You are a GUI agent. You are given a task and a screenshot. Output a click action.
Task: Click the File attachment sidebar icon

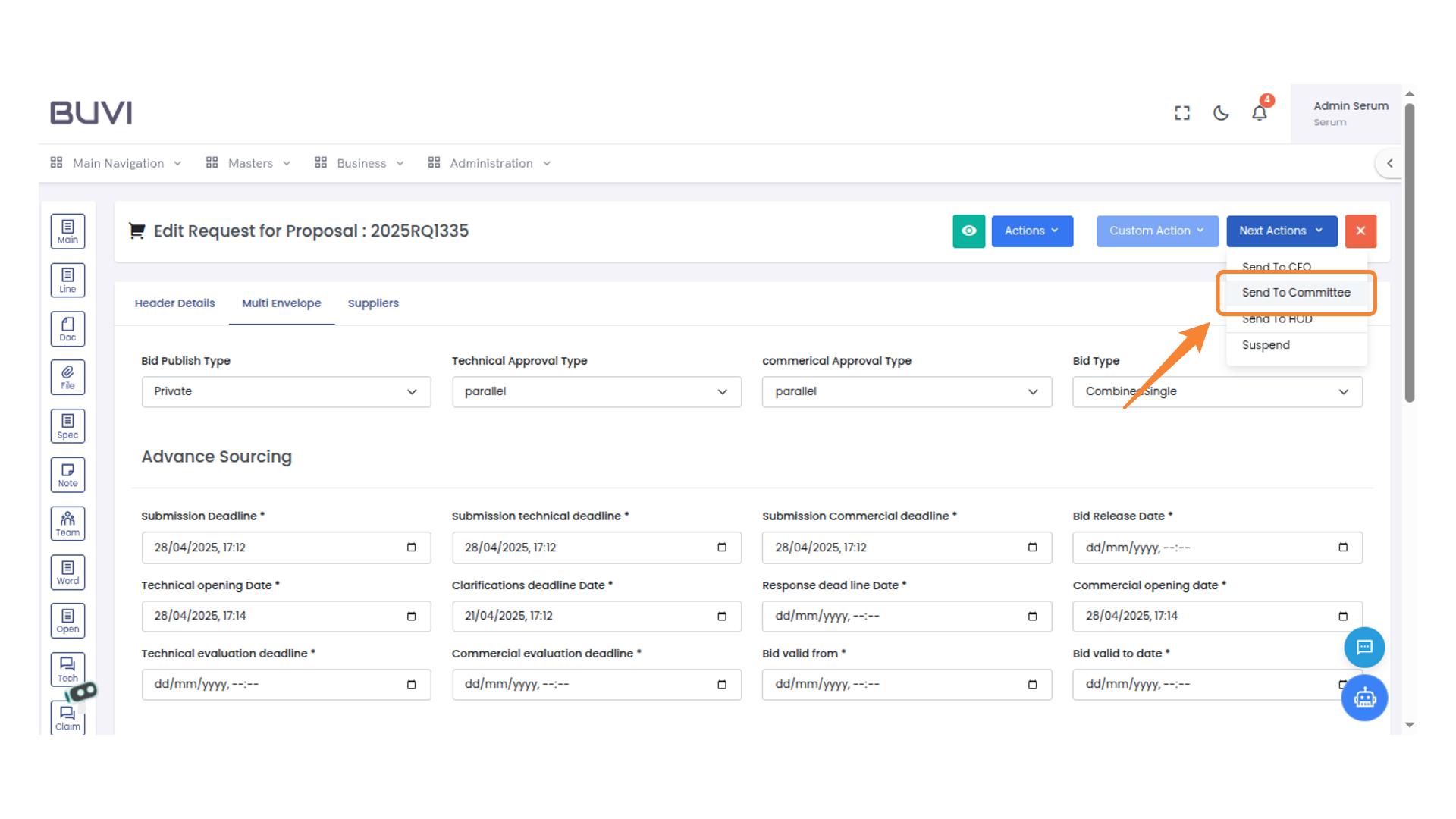[67, 377]
